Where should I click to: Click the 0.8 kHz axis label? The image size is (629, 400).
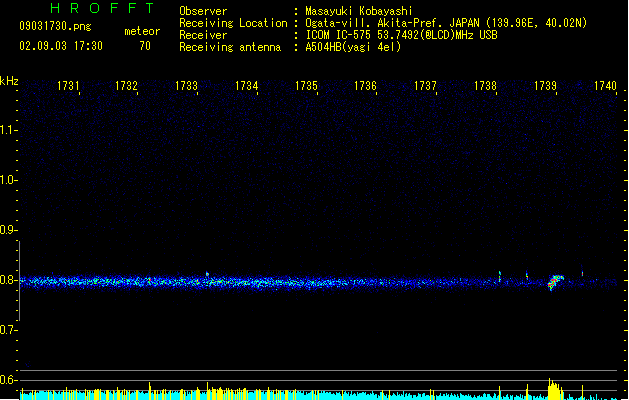pos(7,280)
